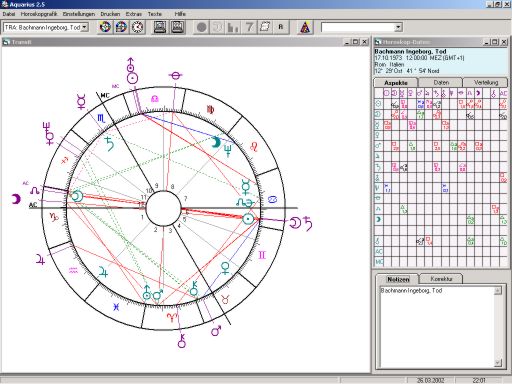The image size is (512, 384).
Task: Click the colorful pyramid toolbar icon
Action: pyautogui.click(x=305, y=27)
